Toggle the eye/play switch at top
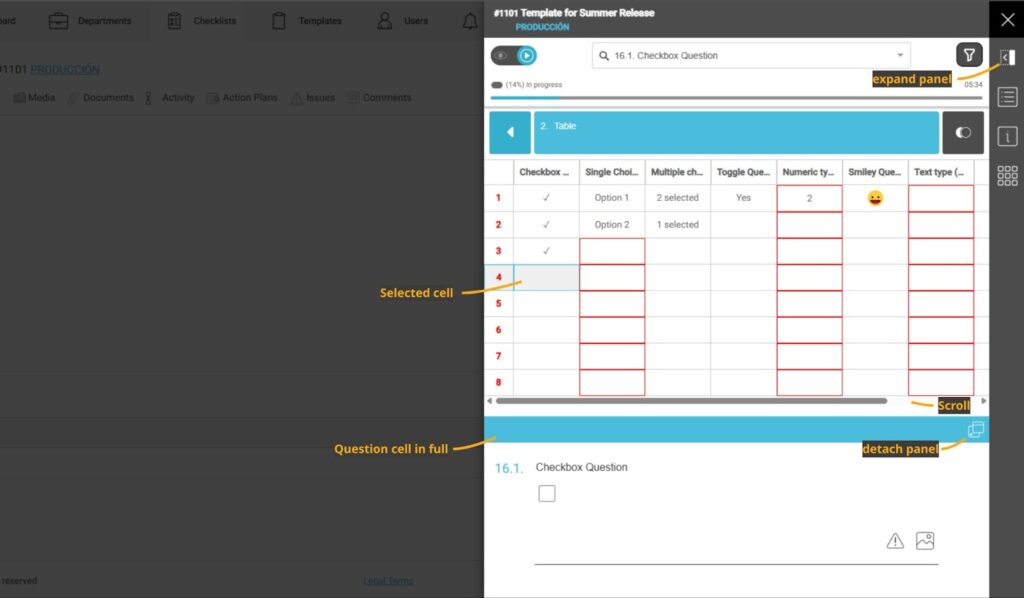This screenshot has height=598, width=1024. [x=514, y=56]
